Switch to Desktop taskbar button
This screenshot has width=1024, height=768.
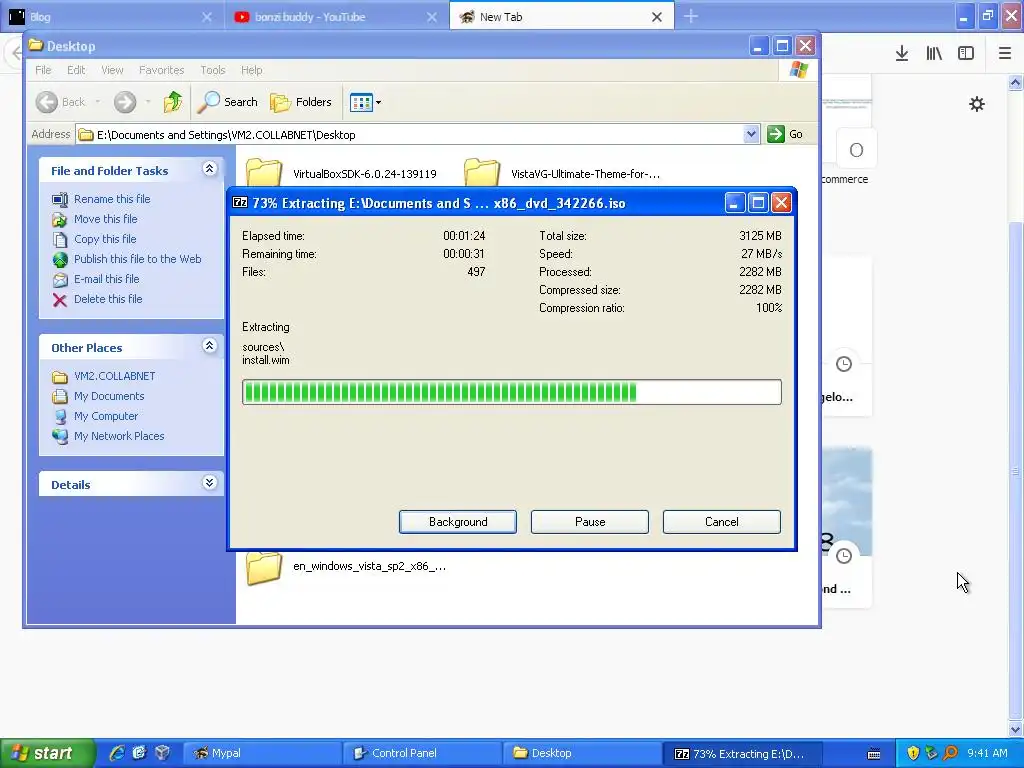click(x=583, y=753)
